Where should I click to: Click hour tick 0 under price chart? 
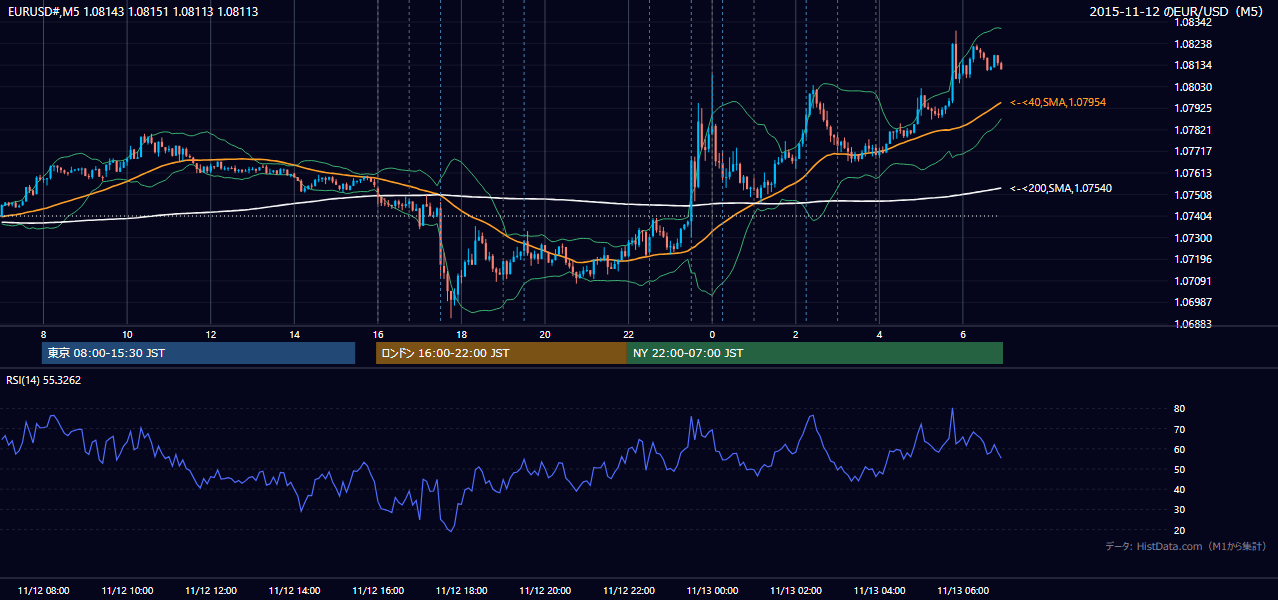click(x=712, y=334)
